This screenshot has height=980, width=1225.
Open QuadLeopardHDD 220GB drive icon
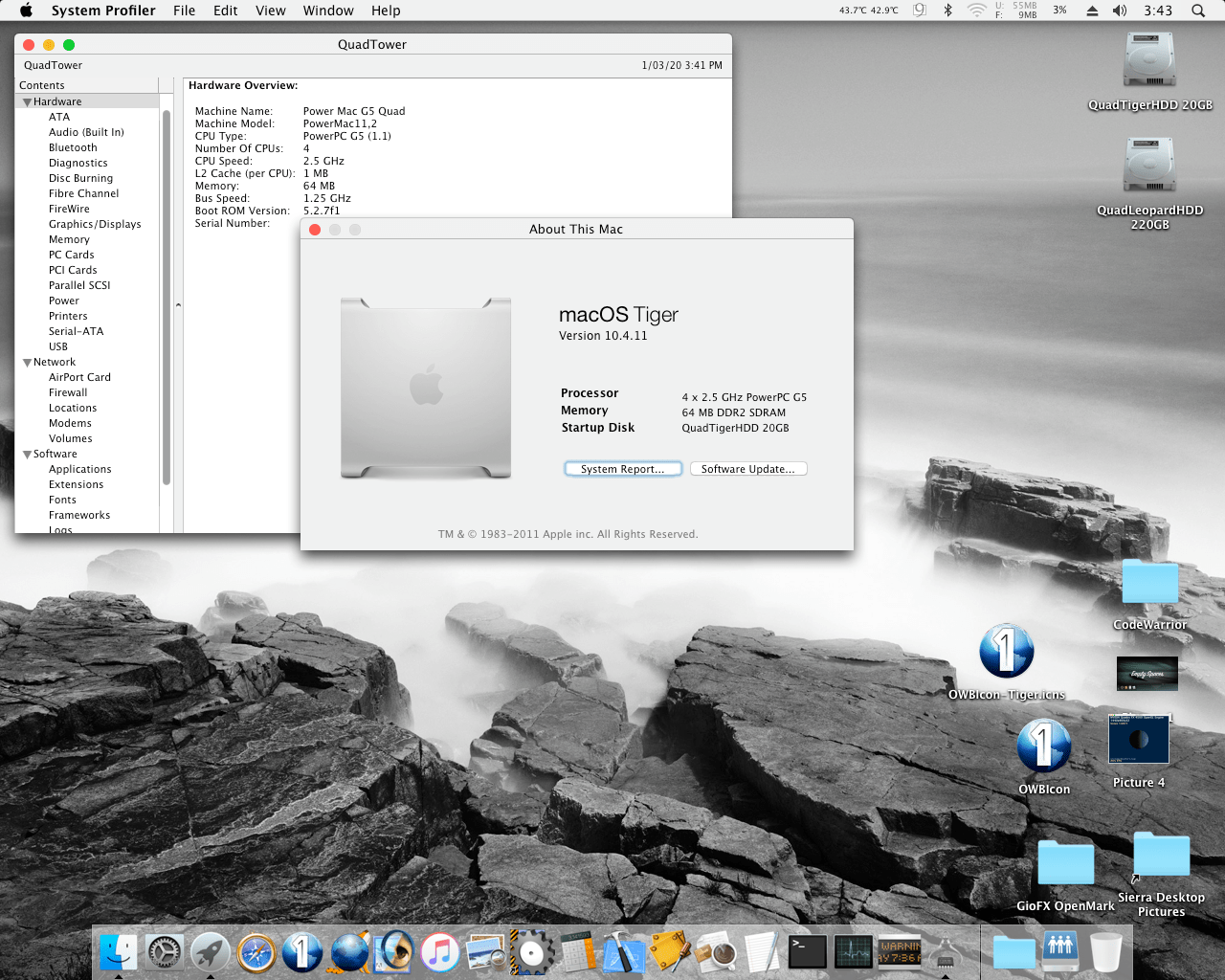(x=1149, y=166)
